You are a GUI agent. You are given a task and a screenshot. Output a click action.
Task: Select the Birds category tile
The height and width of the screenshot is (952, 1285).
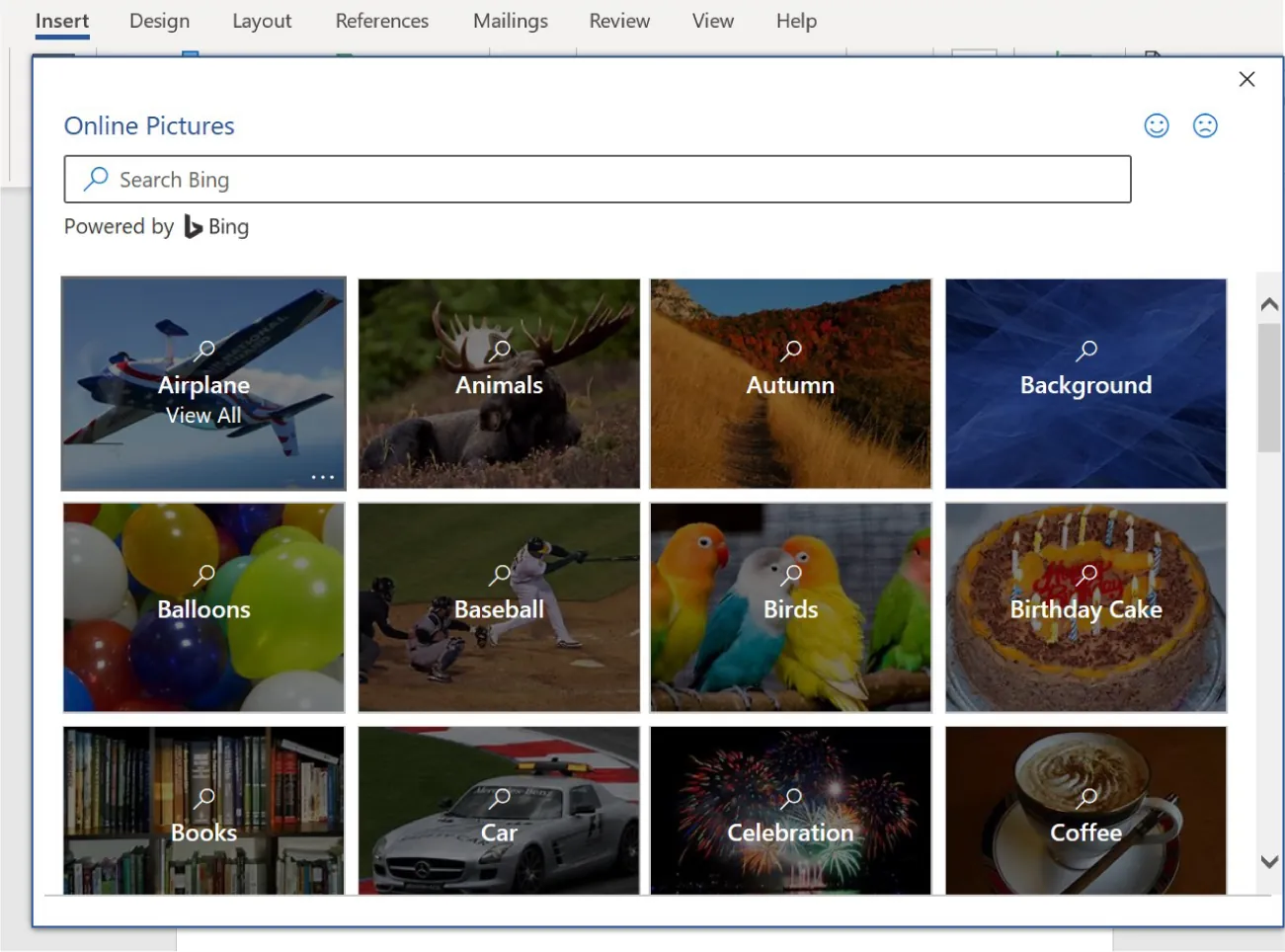click(x=790, y=608)
